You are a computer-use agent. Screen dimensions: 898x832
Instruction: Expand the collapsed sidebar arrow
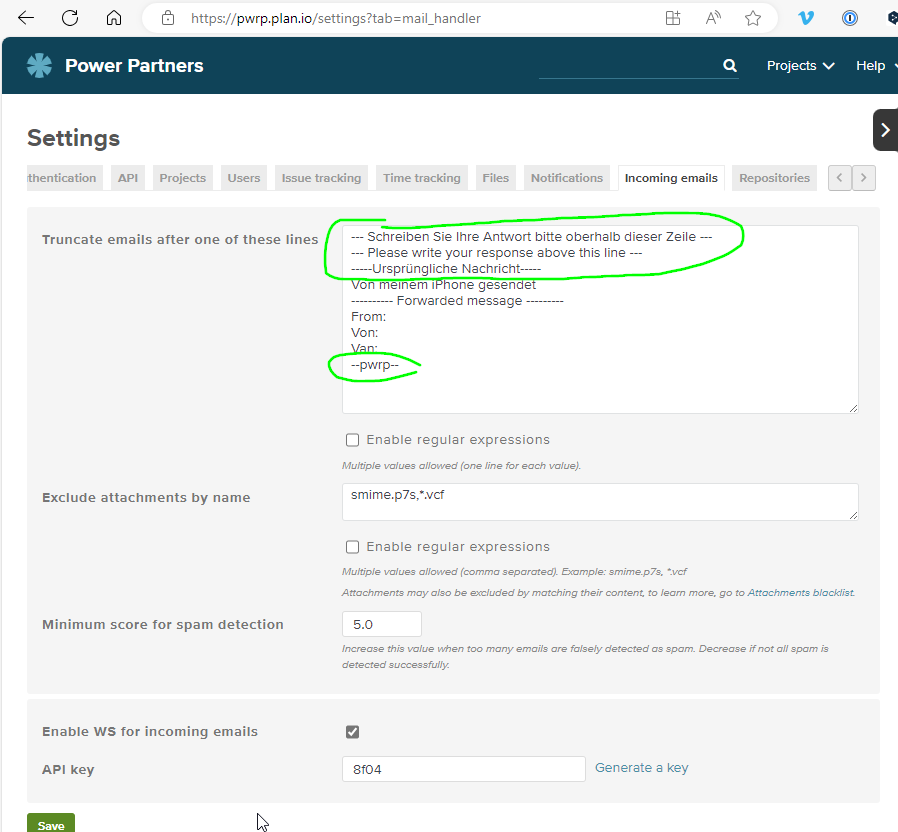pyautogui.click(x=885, y=130)
